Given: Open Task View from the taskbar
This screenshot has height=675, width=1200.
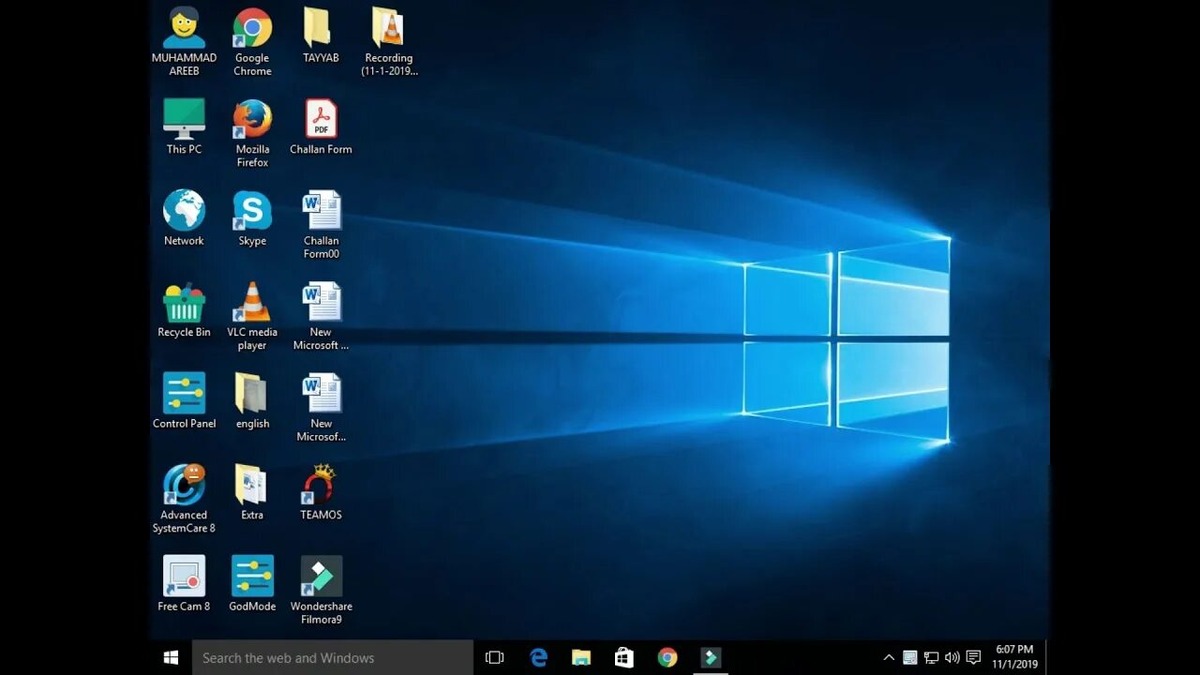Looking at the screenshot, I should click(494, 657).
